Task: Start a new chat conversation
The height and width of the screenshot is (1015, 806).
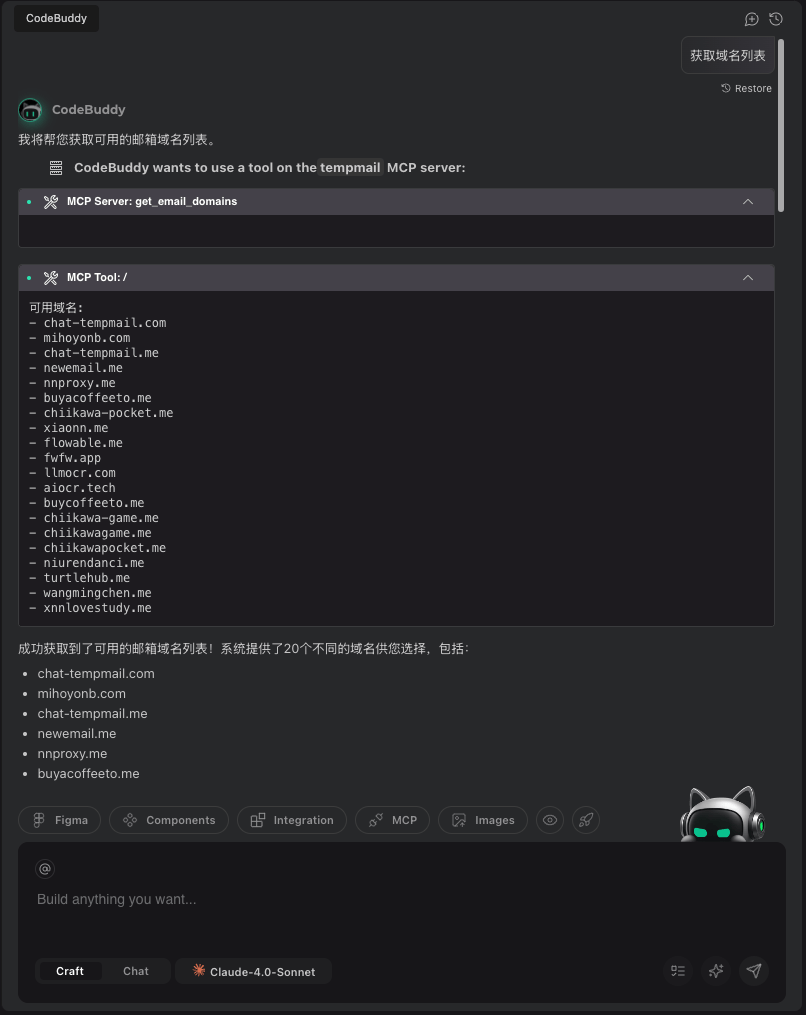Action: pos(752,19)
